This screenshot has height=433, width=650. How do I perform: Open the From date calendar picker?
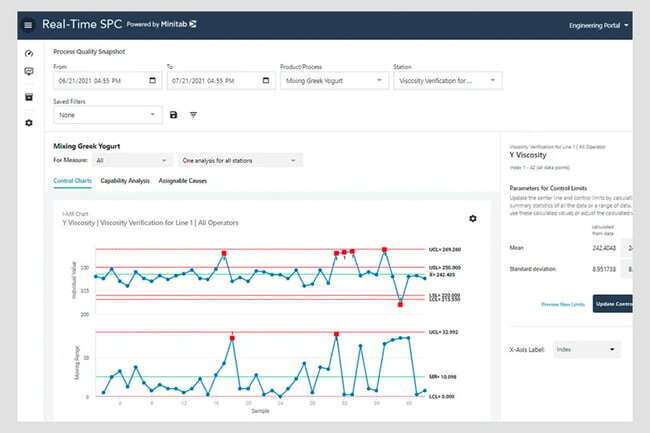151,81
